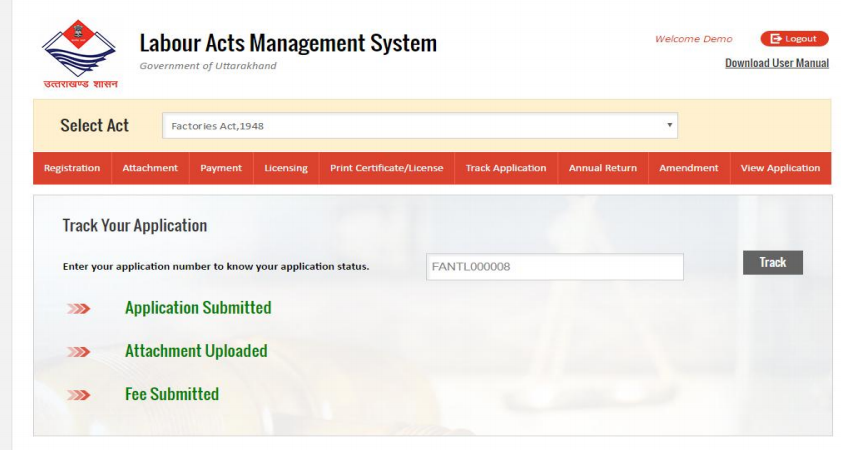Open the Attachment menu tab
The image size is (841, 450).
pyautogui.click(x=150, y=168)
